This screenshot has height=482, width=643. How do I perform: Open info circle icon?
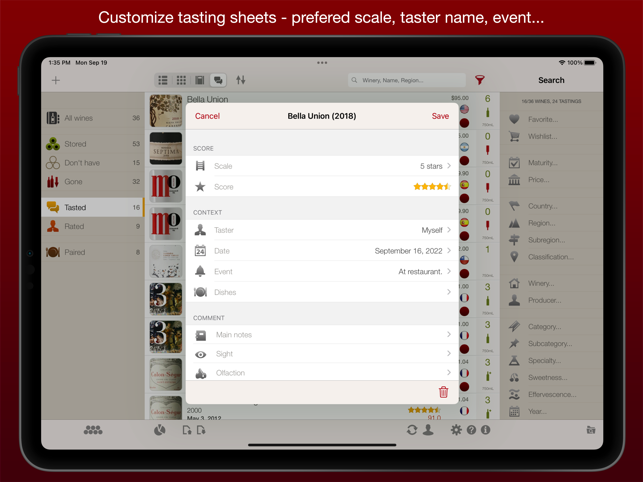486,430
